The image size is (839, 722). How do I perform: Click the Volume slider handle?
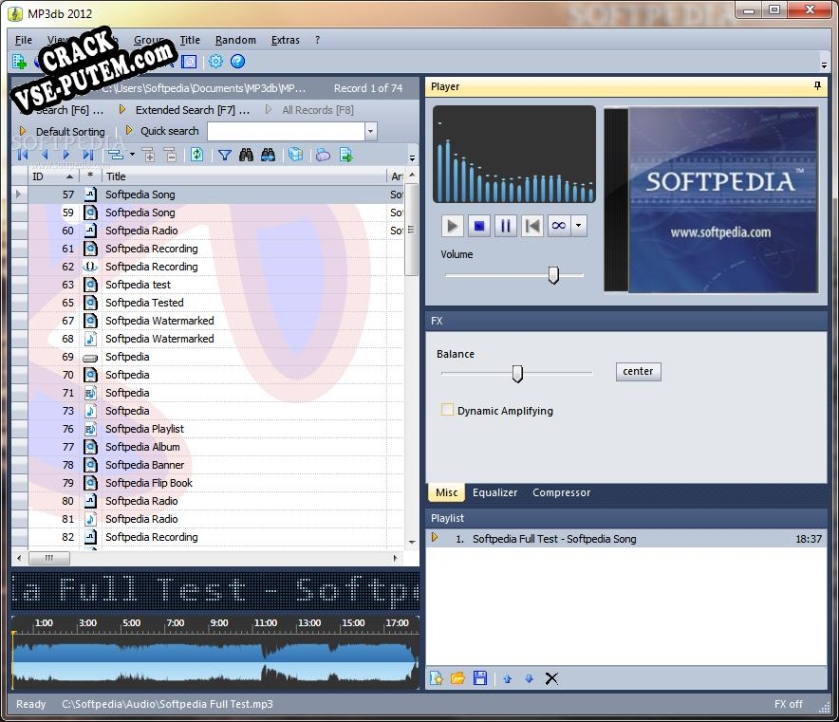click(x=553, y=275)
